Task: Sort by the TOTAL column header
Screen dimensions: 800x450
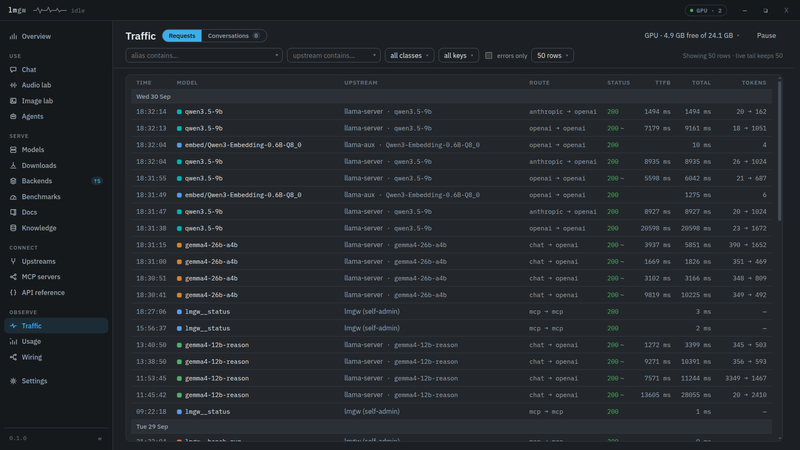Action: tap(701, 83)
